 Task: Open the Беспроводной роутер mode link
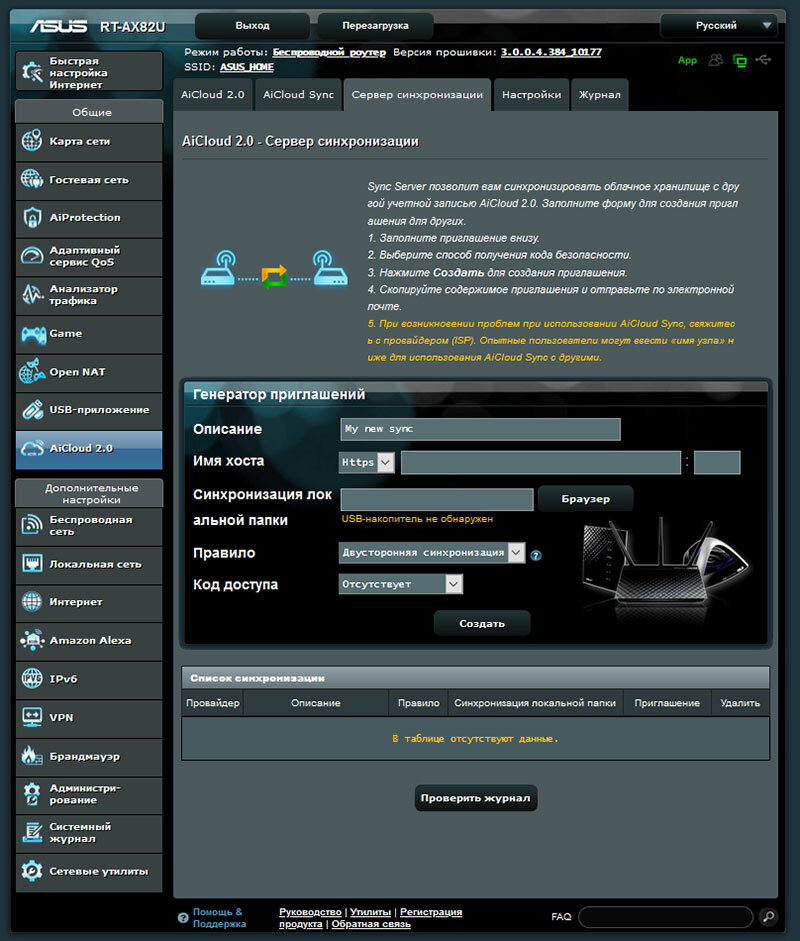[329, 52]
